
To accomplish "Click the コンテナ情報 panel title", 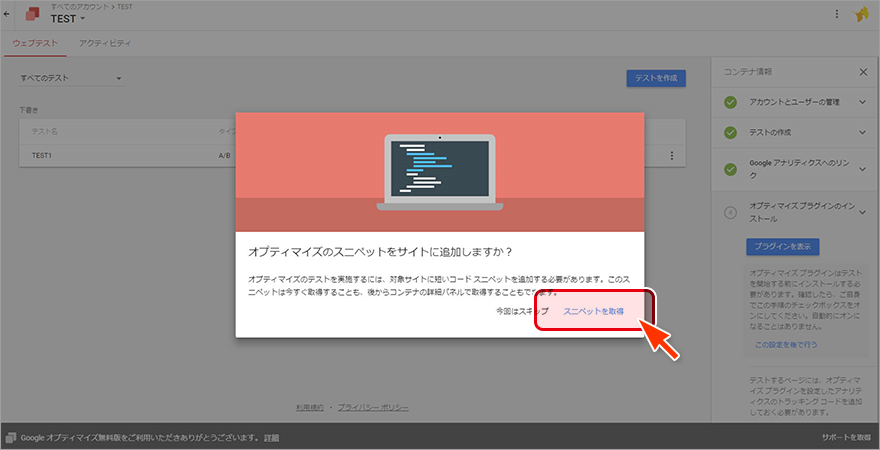I will 747,72.
